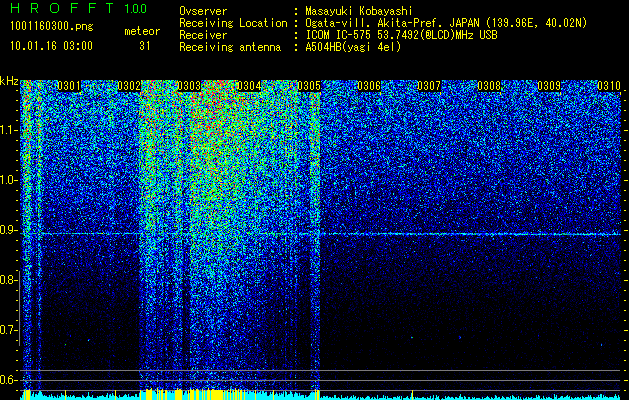Viewport: 629px width, 400px height.
Task: Click the 0310 time marker
Action: tap(609, 86)
